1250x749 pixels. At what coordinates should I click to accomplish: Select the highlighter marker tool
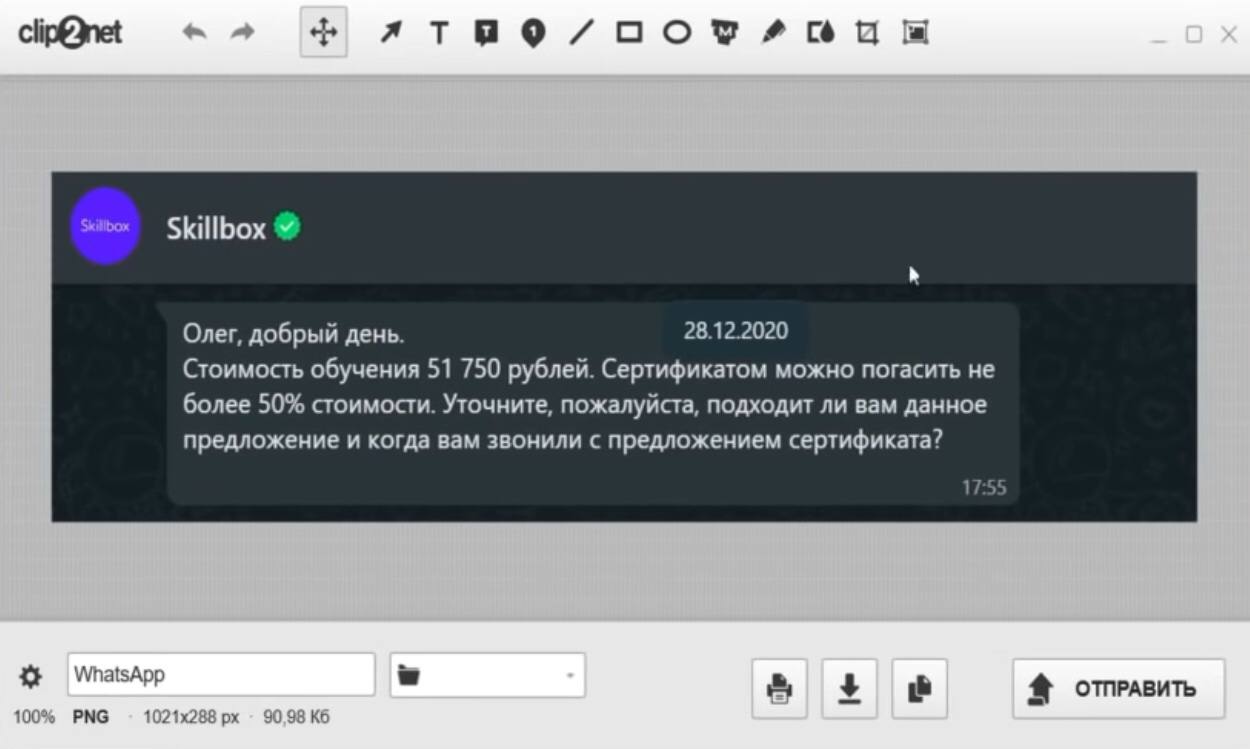coord(772,33)
